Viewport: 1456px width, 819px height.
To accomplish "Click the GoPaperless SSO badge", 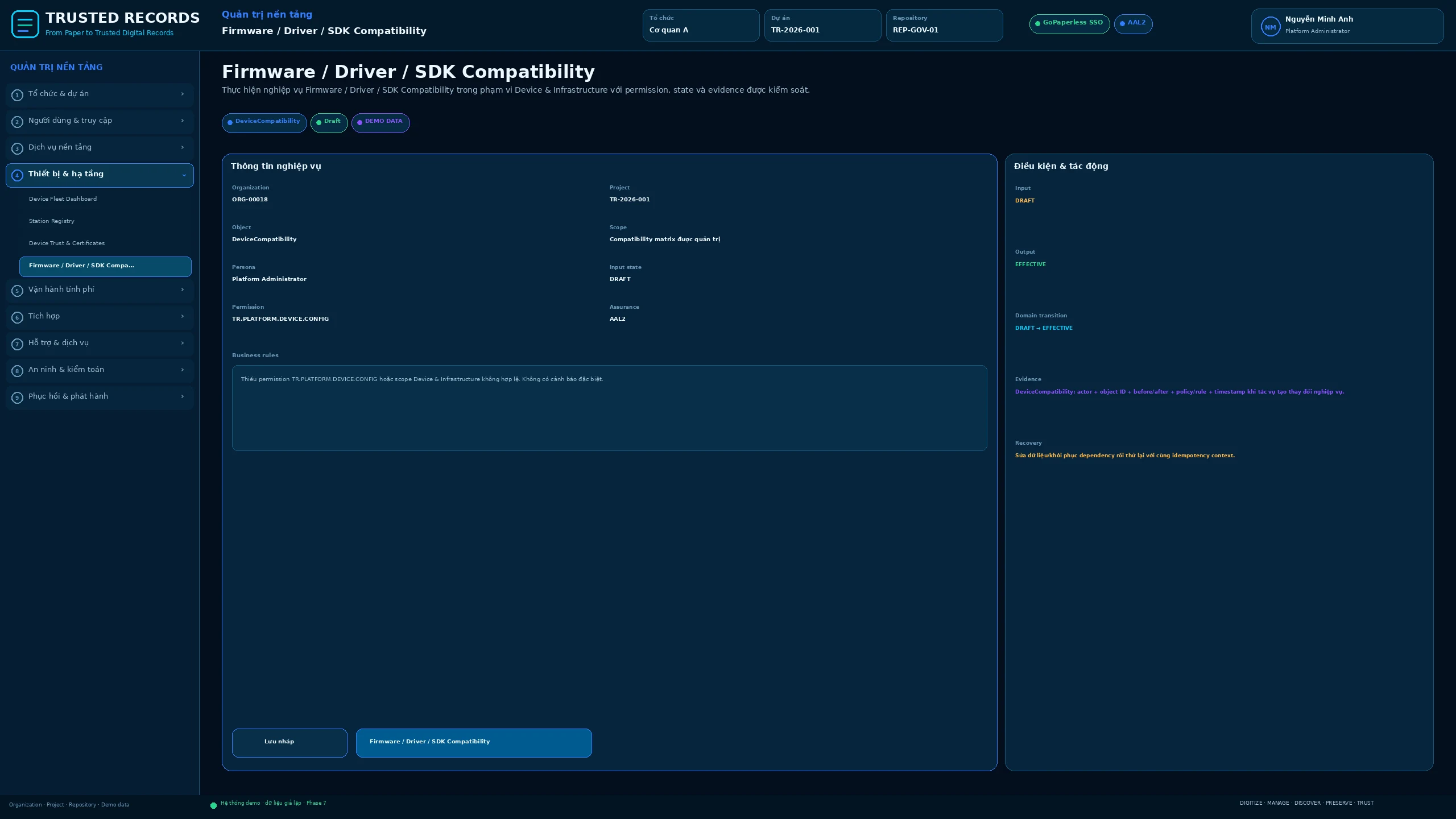I will 1069,24.
